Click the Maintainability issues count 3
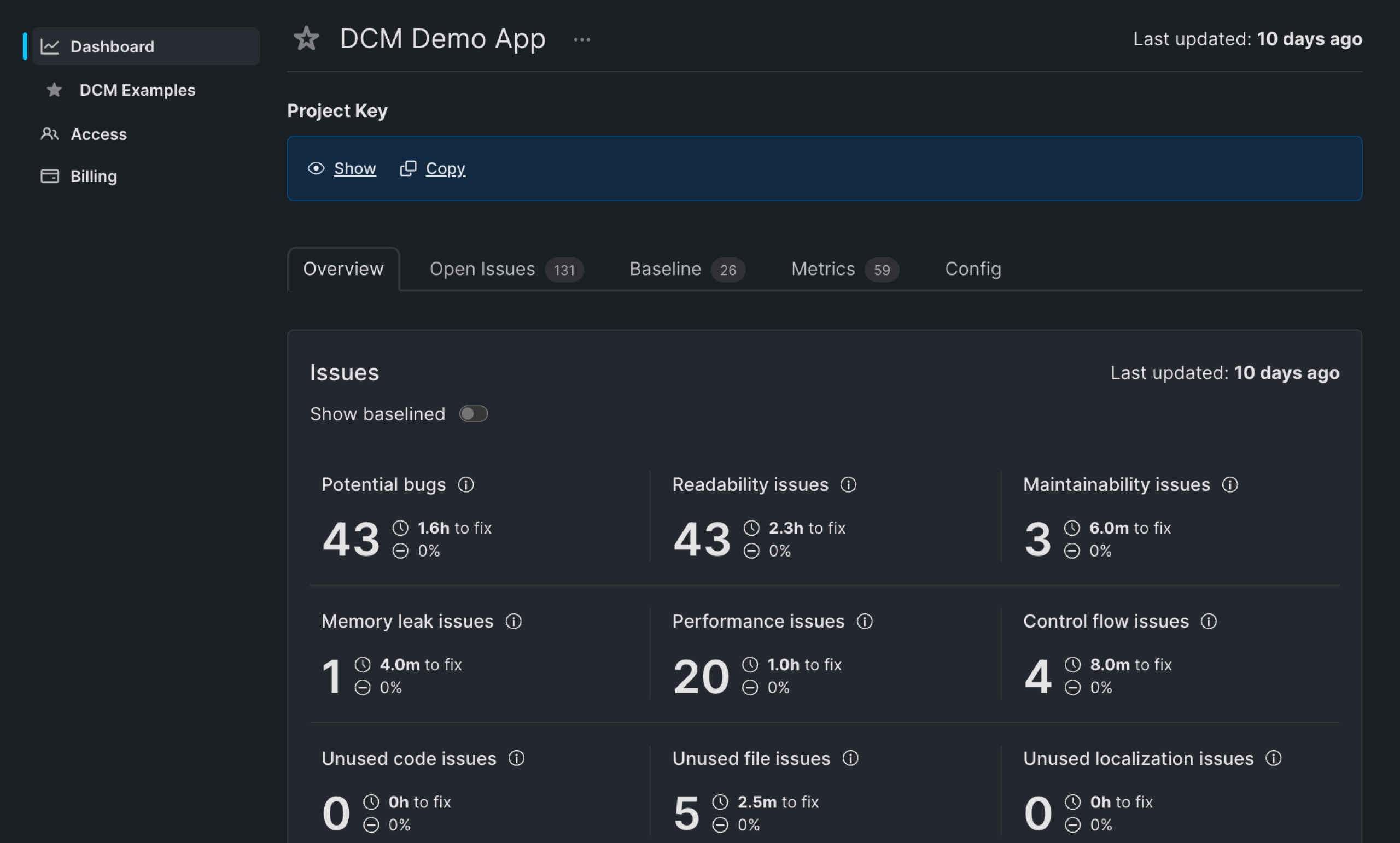Image resolution: width=1400 pixels, height=843 pixels. click(1037, 539)
